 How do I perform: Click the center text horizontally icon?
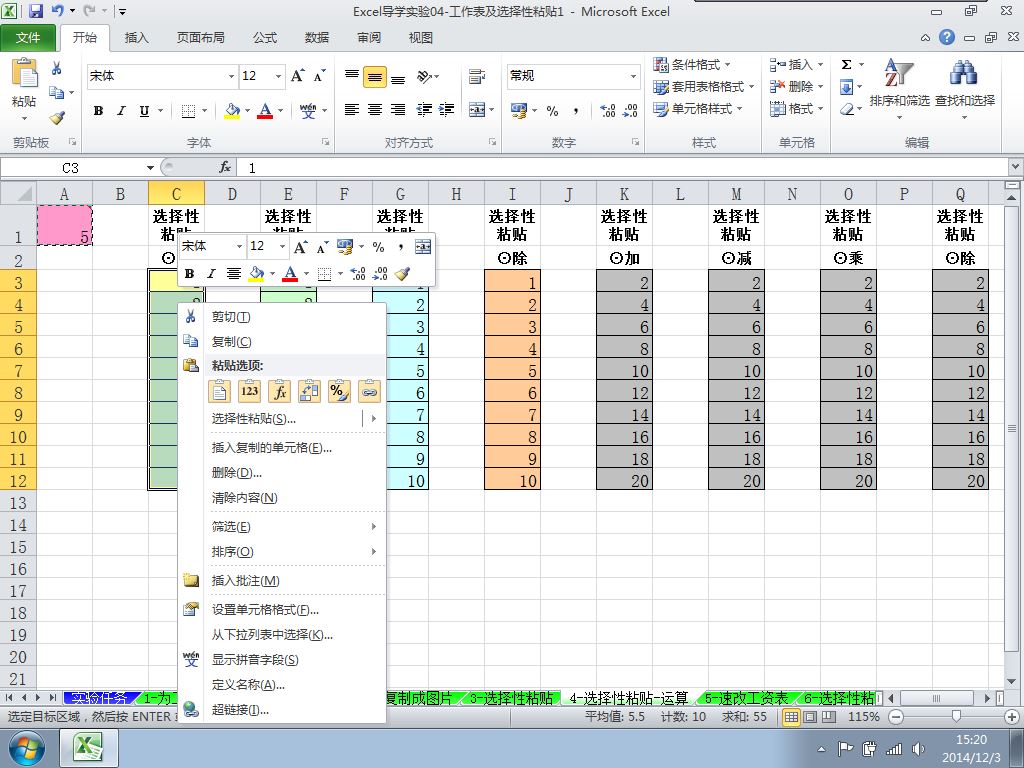pyautogui.click(x=375, y=110)
